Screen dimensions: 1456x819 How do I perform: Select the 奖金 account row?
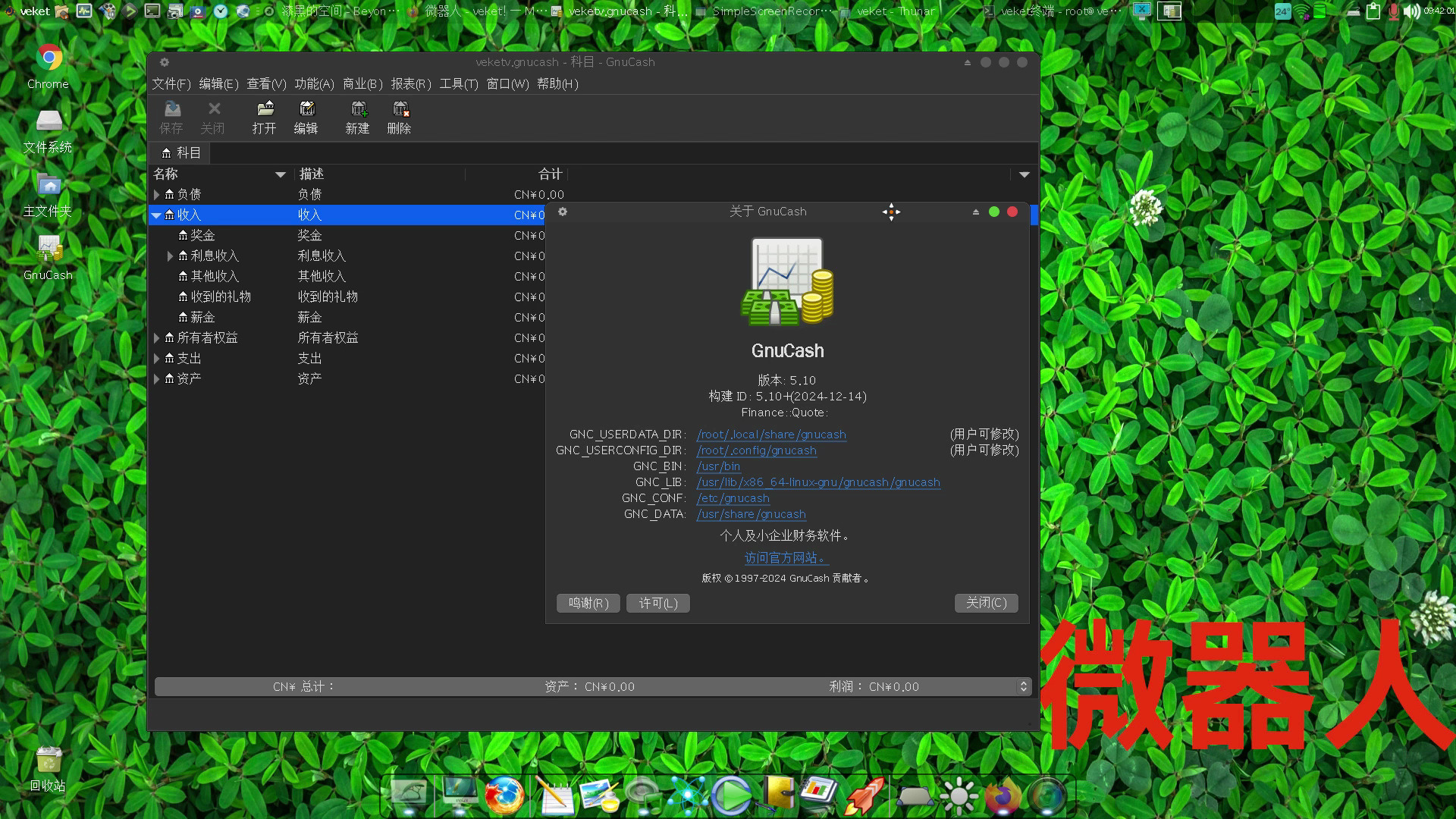tap(347, 236)
